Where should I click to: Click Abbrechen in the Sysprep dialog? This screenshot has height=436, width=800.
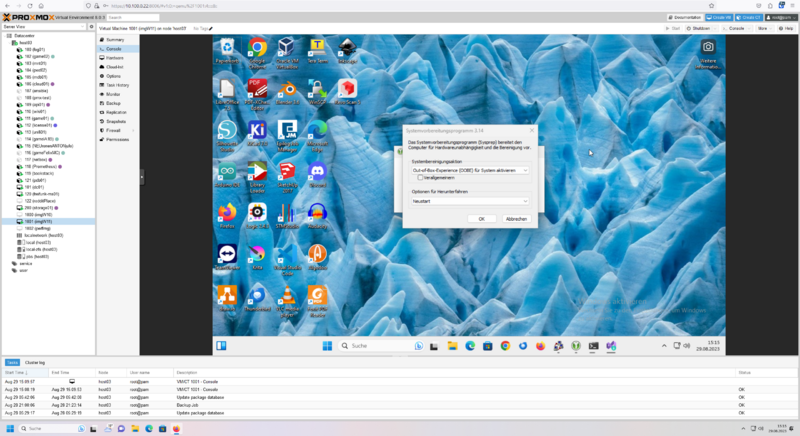point(516,219)
